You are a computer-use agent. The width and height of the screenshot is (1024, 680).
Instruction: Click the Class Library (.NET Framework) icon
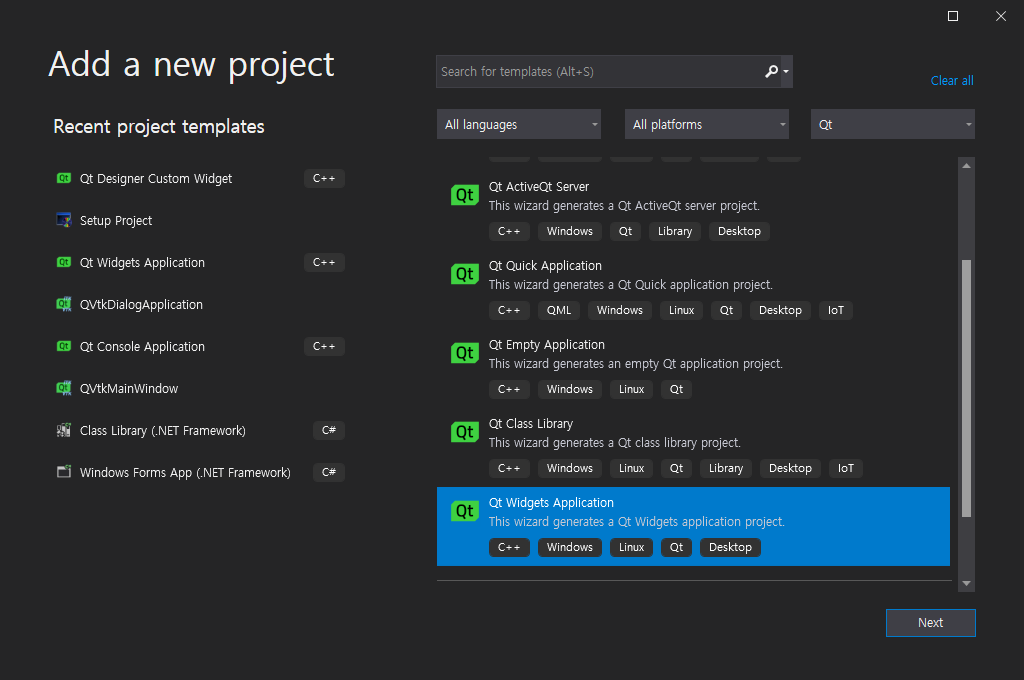tap(63, 430)
